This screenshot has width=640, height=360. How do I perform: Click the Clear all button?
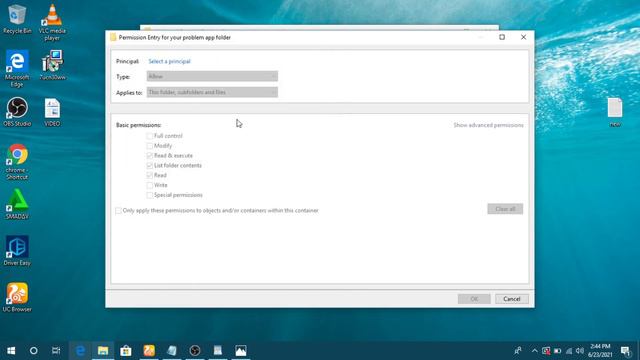(505, 209)
